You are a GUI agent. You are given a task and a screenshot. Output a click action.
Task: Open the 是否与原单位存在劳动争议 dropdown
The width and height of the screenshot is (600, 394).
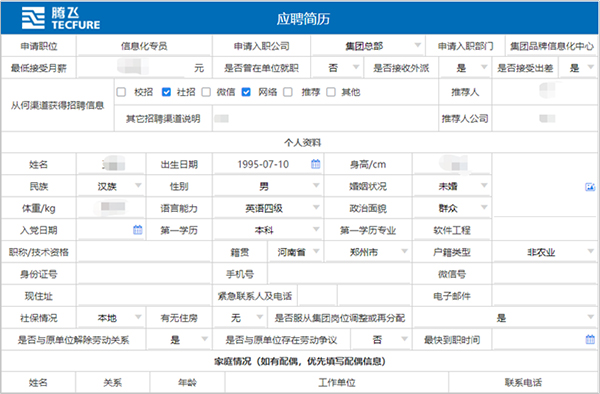[x=381, y=340]
